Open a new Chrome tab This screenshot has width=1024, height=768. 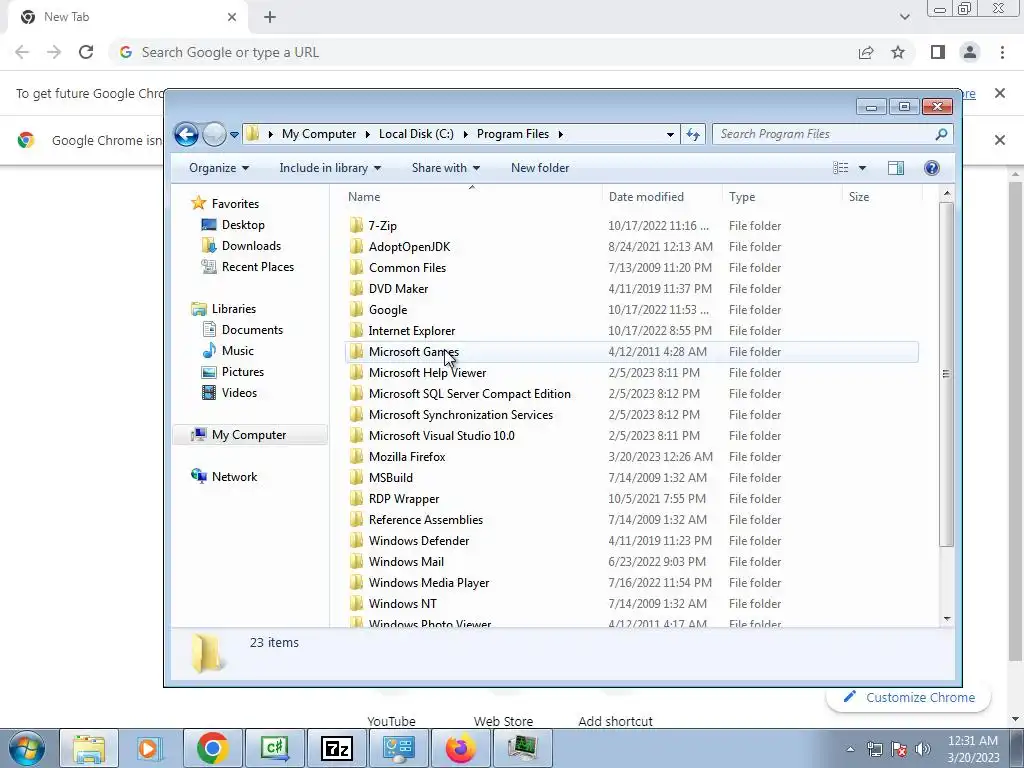270,18
